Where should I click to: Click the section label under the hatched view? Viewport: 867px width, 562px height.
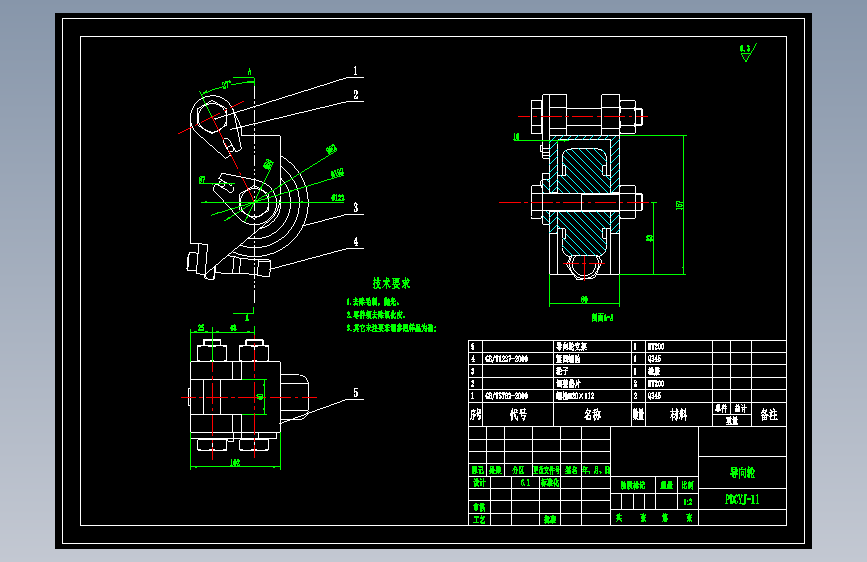click(602, 318)
